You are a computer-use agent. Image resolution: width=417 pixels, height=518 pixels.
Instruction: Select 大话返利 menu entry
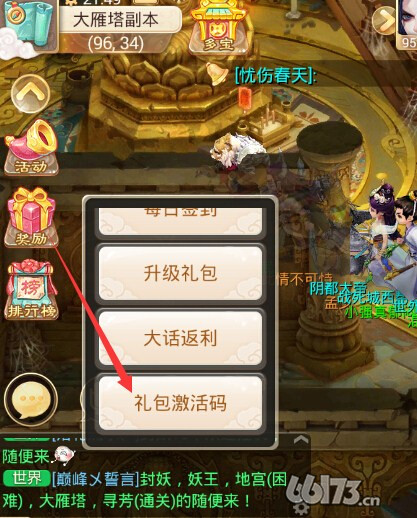point(180,338)
